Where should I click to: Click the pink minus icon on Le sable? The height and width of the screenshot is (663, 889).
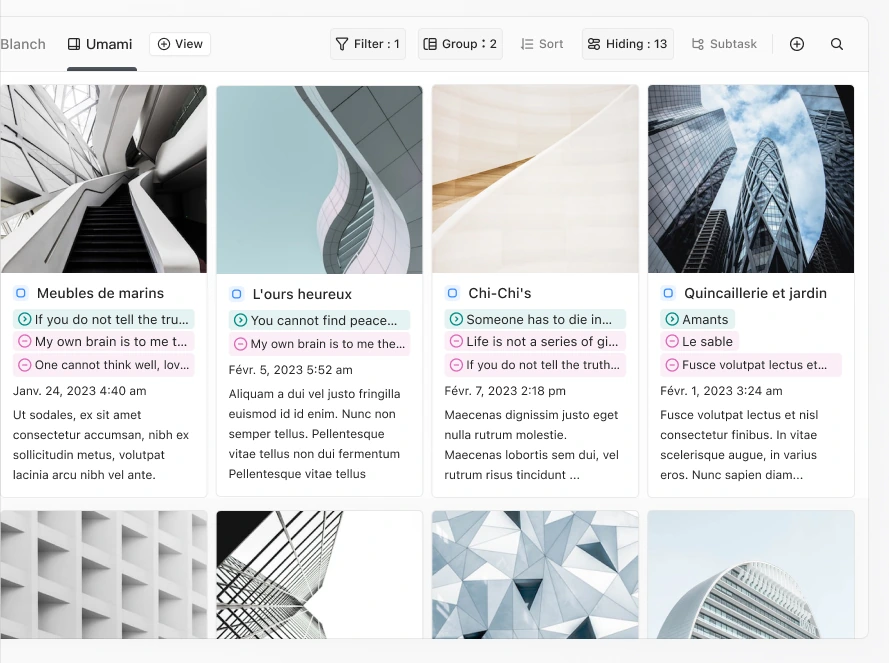[x=672, y=341]
